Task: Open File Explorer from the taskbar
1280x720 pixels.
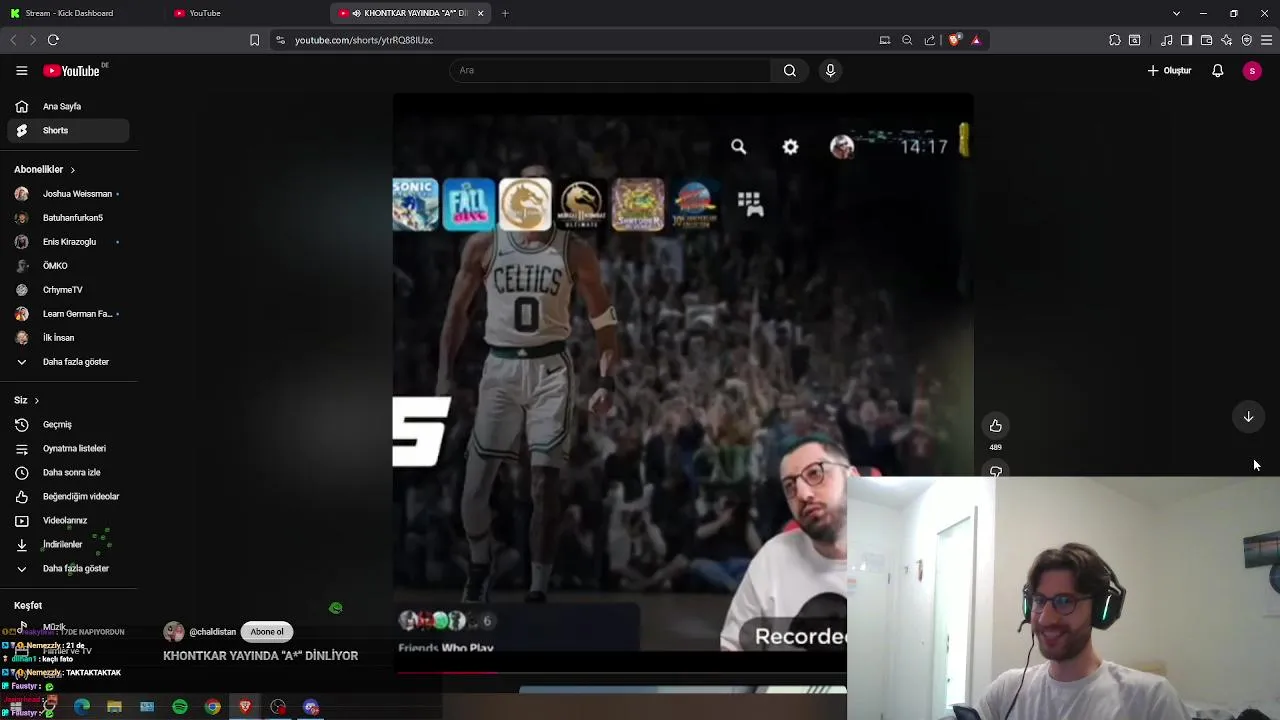Action: 115,707
